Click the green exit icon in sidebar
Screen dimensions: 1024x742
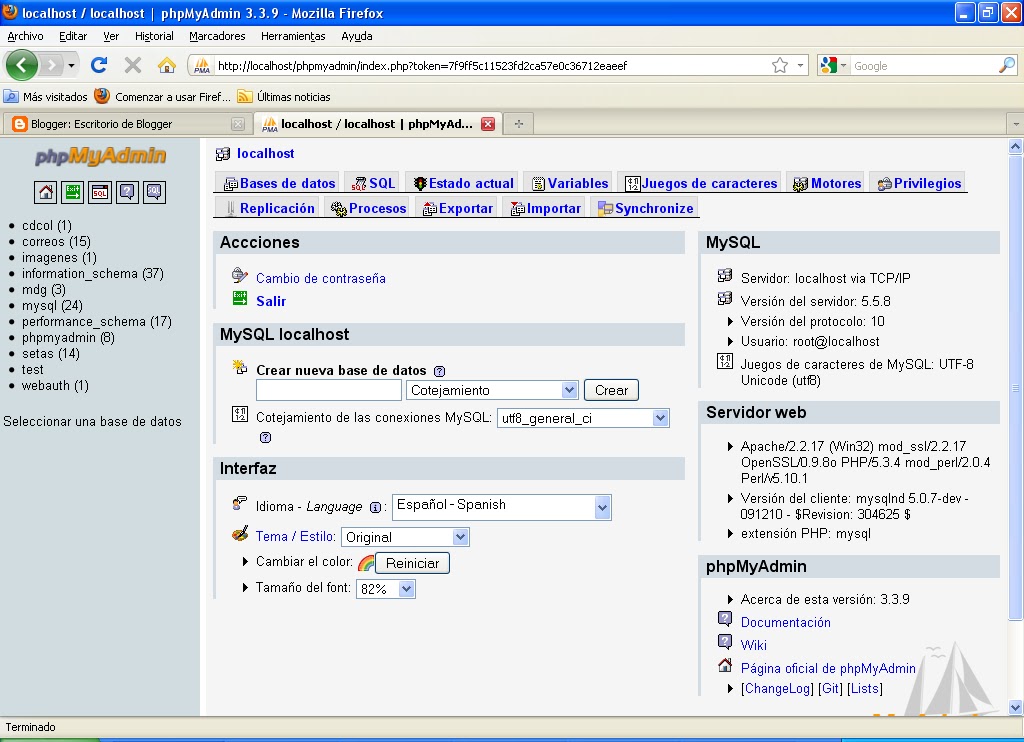[x=72, y=192]
